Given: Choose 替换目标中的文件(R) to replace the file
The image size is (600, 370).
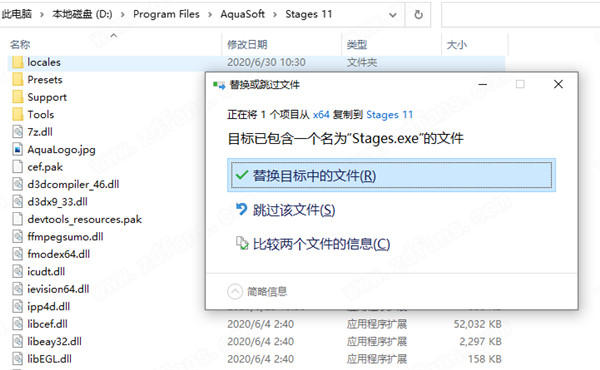Looking at the screenshot, I should 391,176.
